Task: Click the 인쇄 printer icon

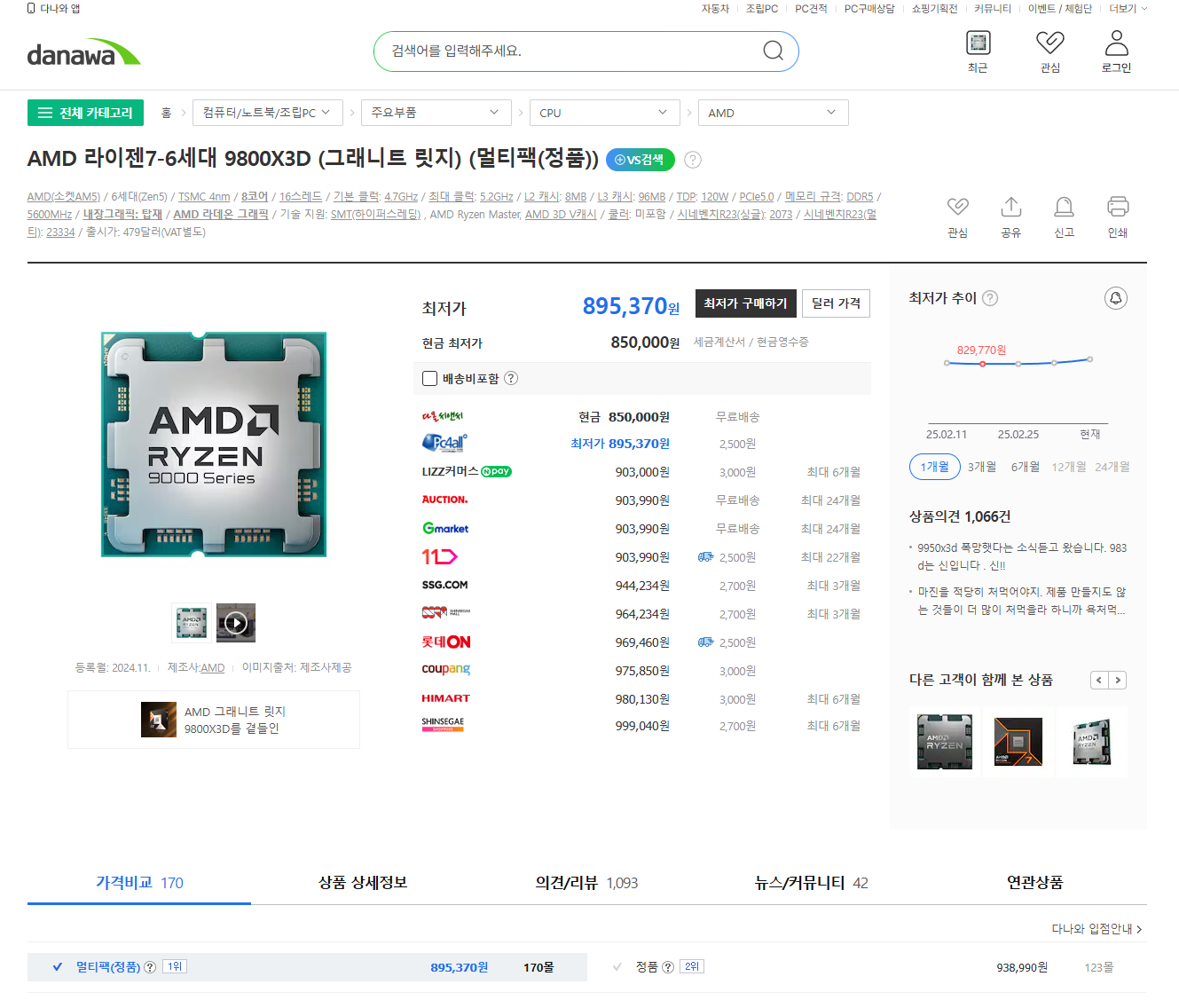Action: tap(1118, 207)
